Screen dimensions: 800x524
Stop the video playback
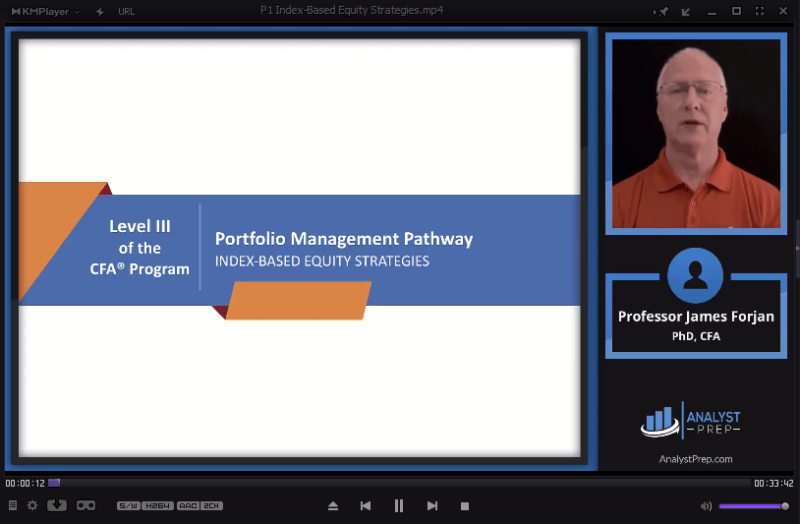click(464, 506)
